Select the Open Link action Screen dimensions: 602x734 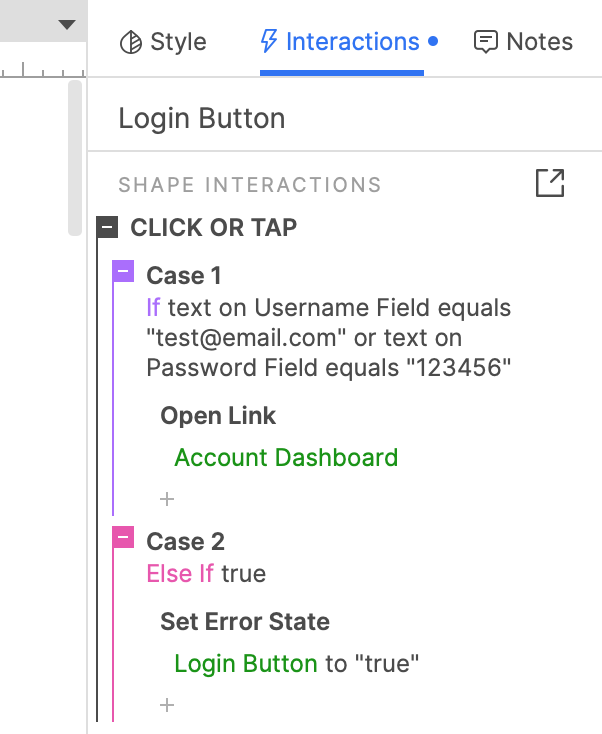point(218,416)
